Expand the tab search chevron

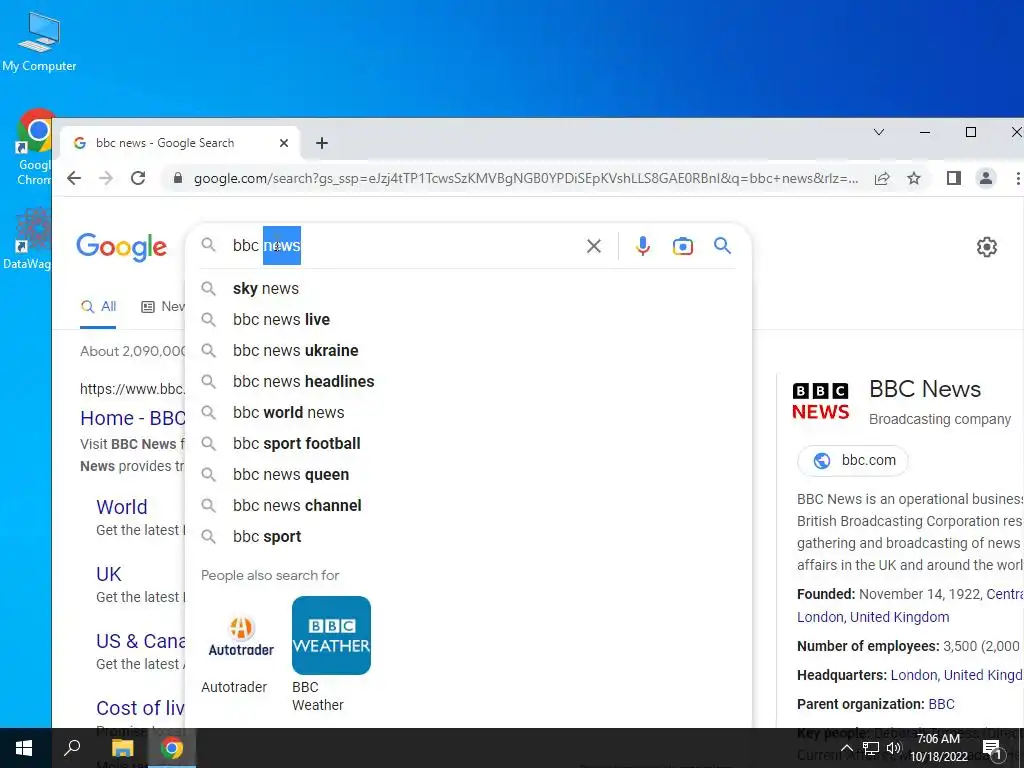click(879, 133)
